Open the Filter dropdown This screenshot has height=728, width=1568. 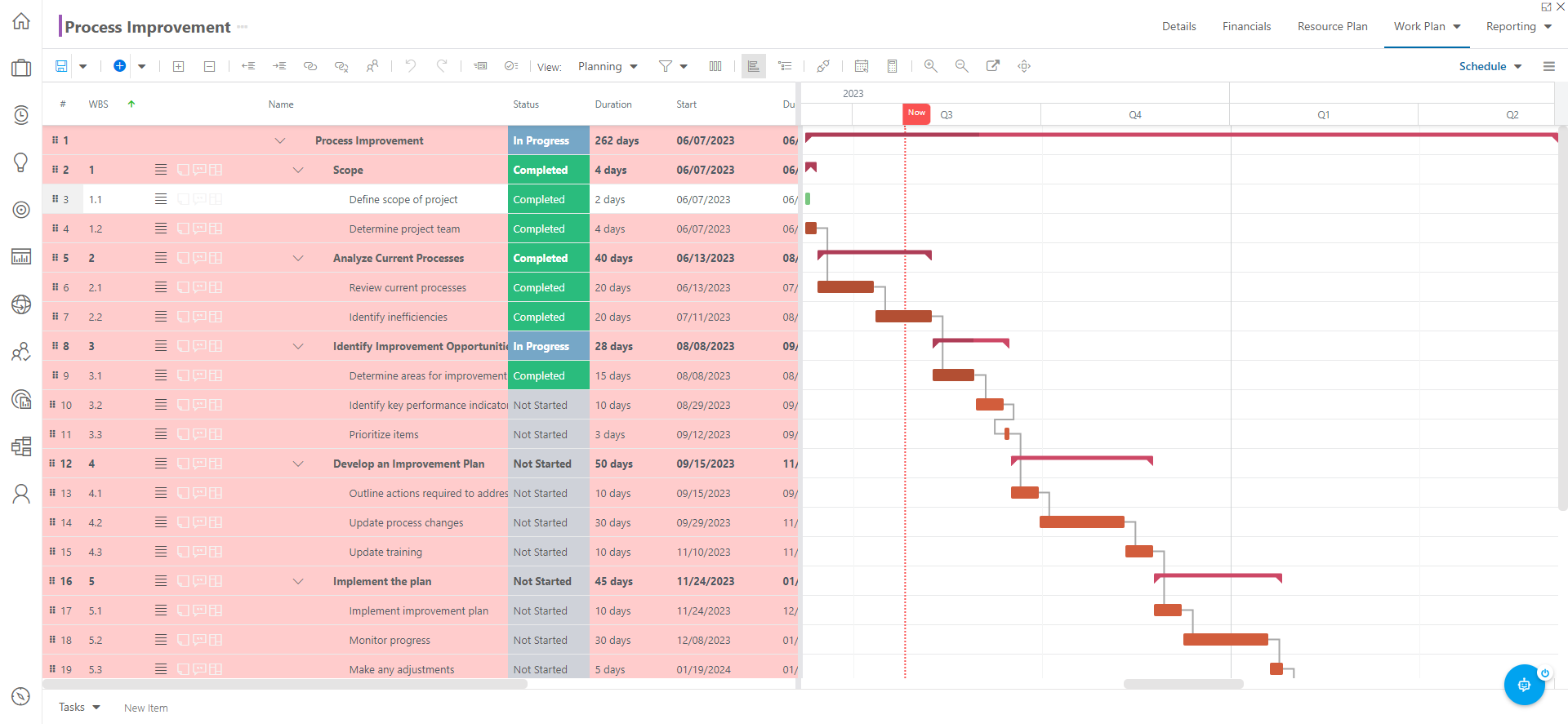click(x=674, y=66)
